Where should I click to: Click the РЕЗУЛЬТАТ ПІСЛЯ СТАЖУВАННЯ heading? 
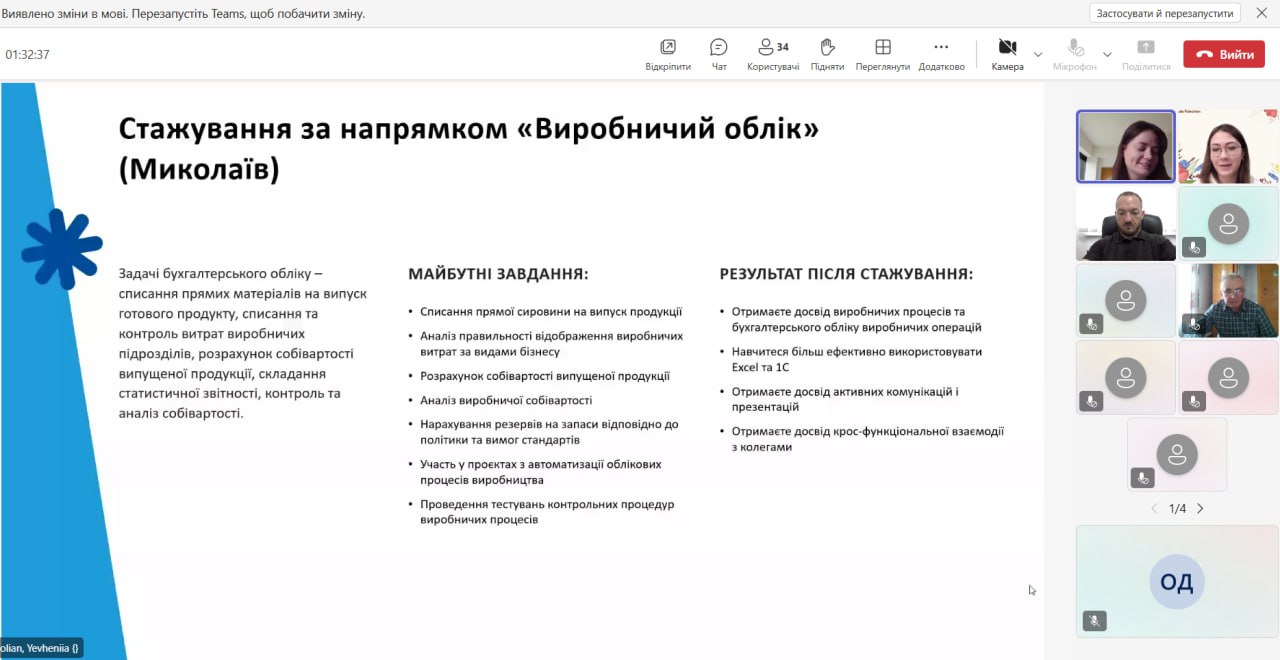[x=846, y=273]
